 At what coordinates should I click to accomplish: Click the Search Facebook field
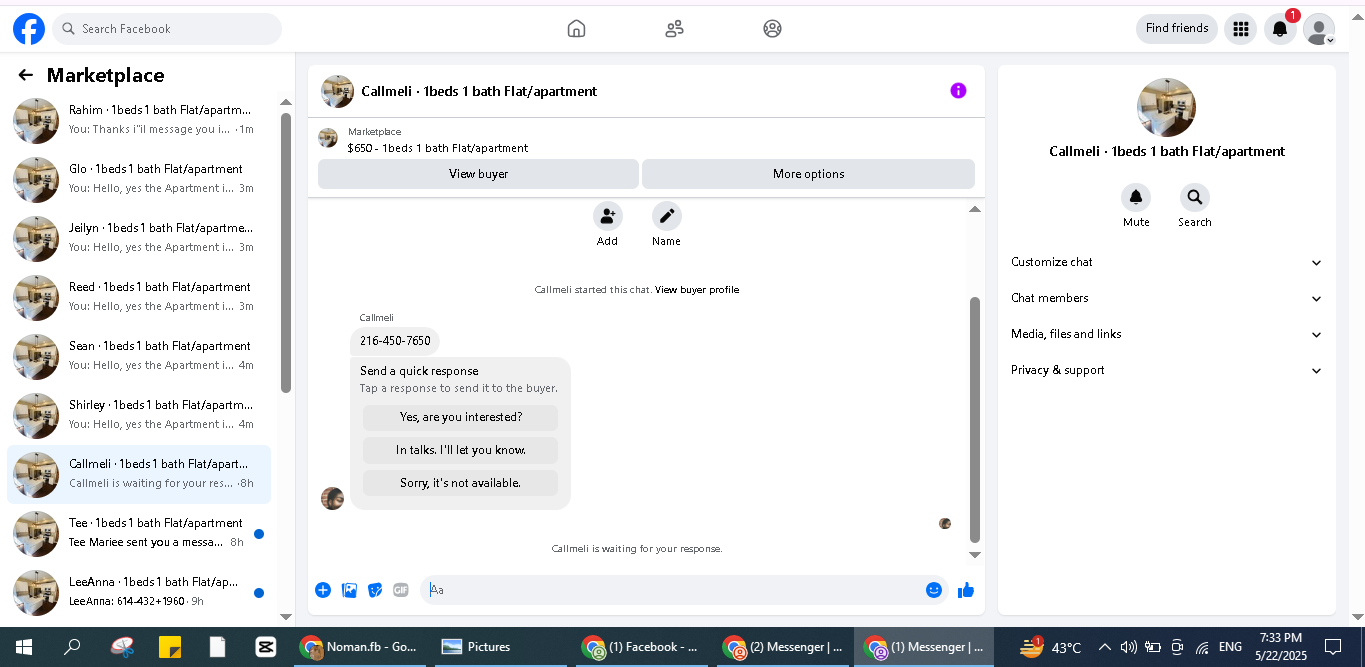pos(167,29)
